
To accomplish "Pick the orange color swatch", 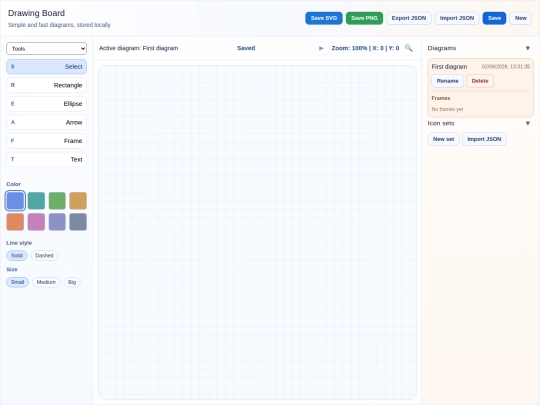I will 15,222.
